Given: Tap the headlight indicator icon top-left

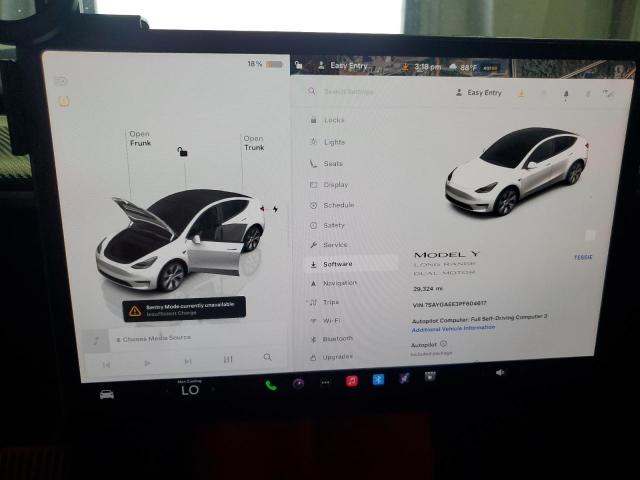Looking at the screenshot, I should click(x=60, y=81).
